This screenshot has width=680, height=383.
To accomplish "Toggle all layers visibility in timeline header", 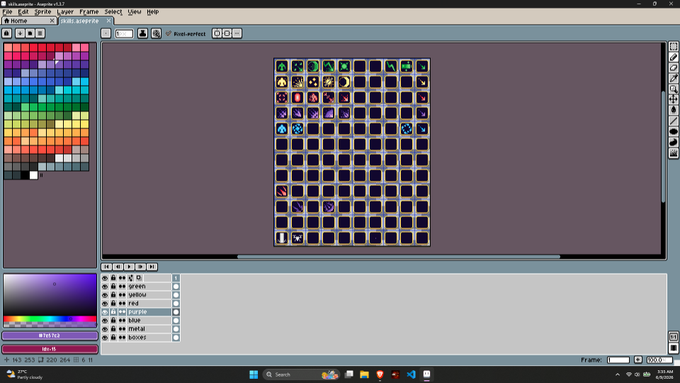I will [x=105, y=278].
